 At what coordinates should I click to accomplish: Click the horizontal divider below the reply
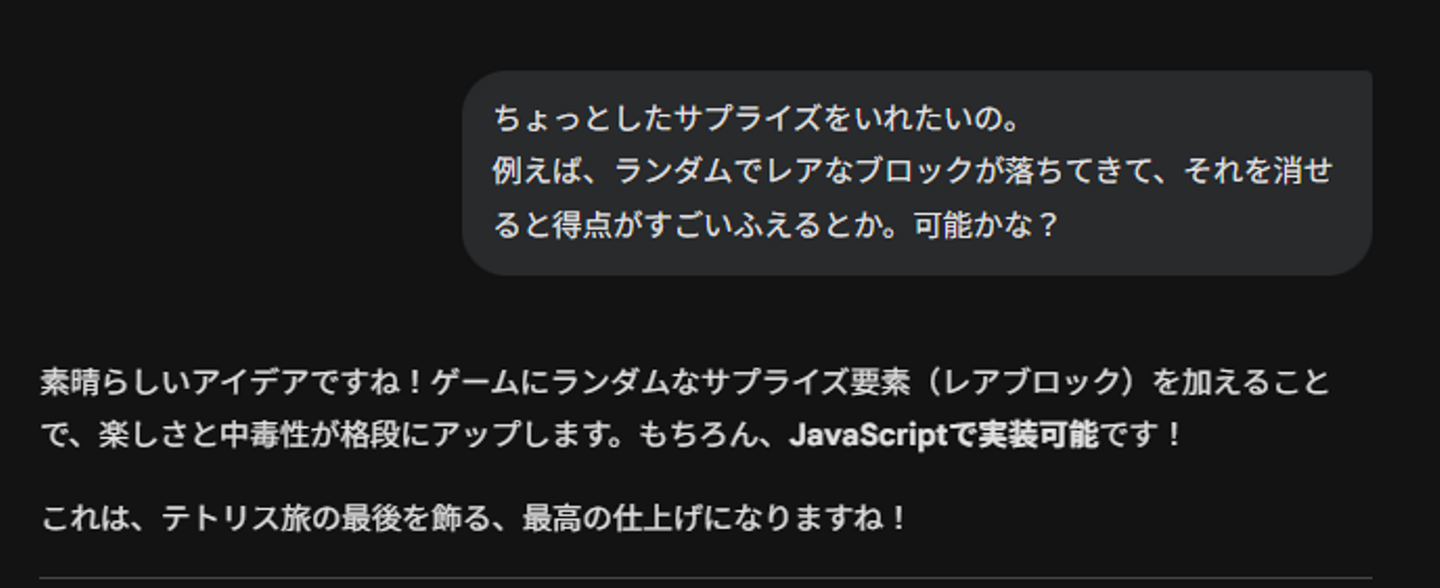[x=705, y=577]
